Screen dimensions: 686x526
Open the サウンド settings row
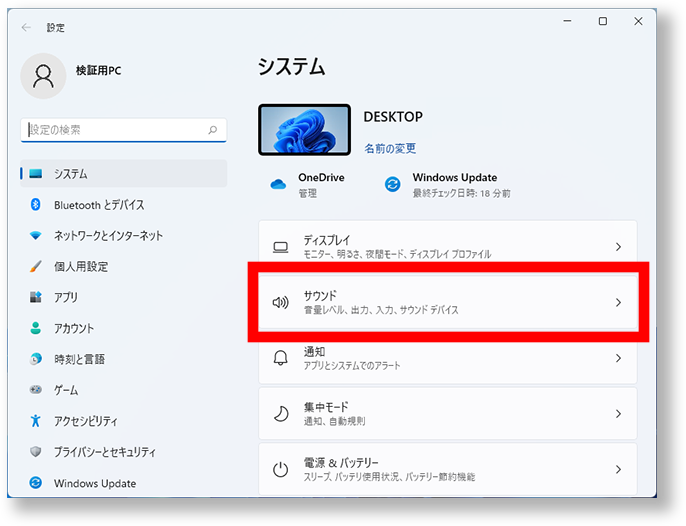448,302
